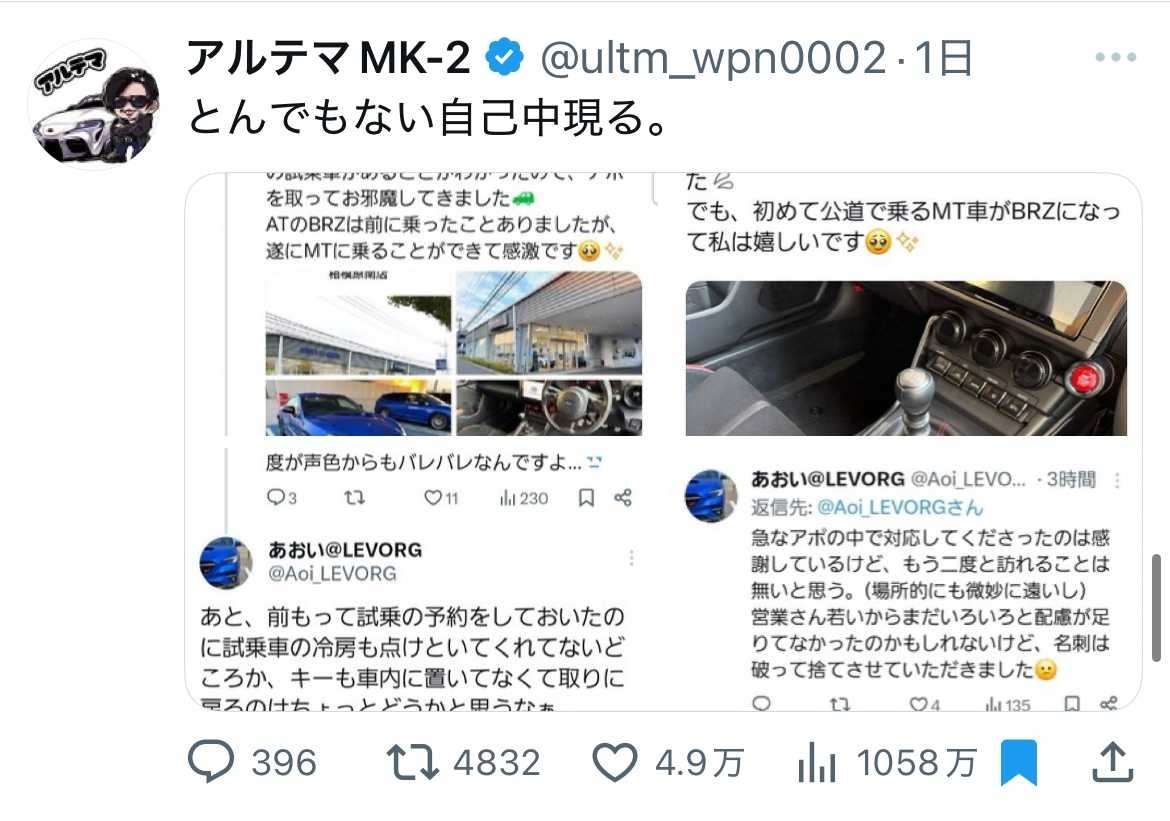Click the vertical scrollbar thumb on the right
Viewport: 1170px width, 821px height.
(x=1156, y=608)
